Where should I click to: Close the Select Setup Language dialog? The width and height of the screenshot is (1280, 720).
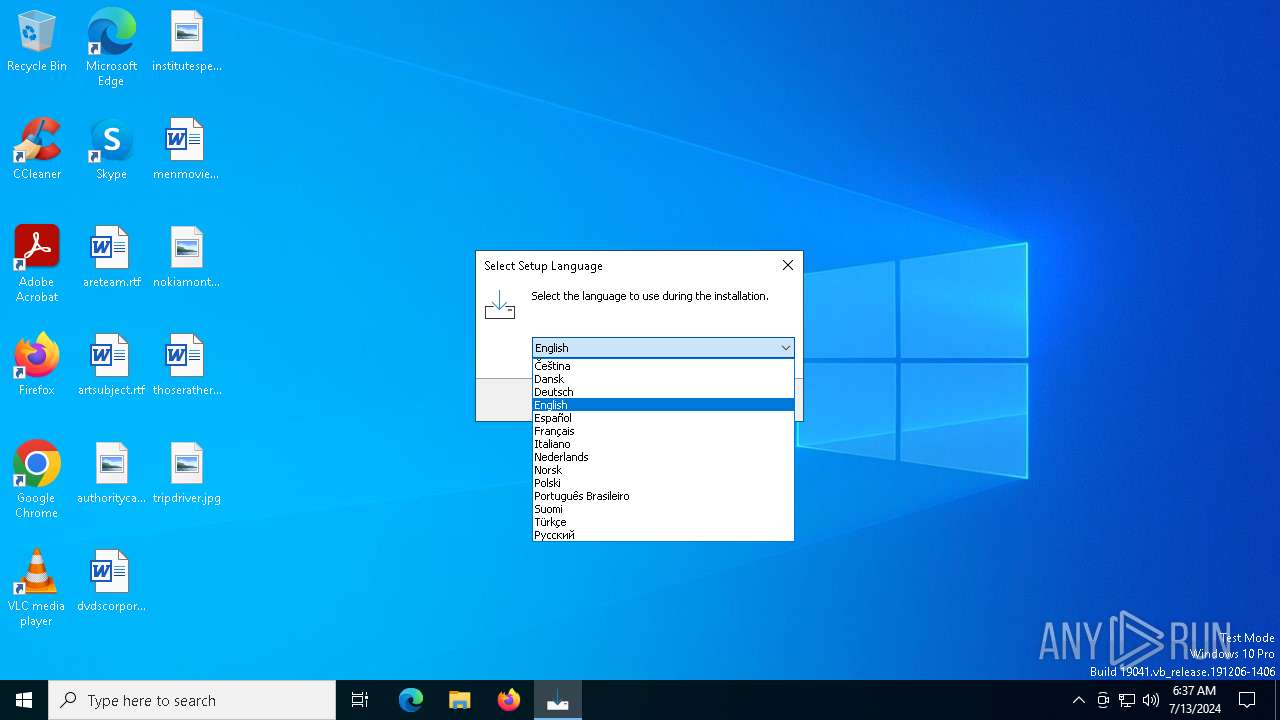point(788,265)
